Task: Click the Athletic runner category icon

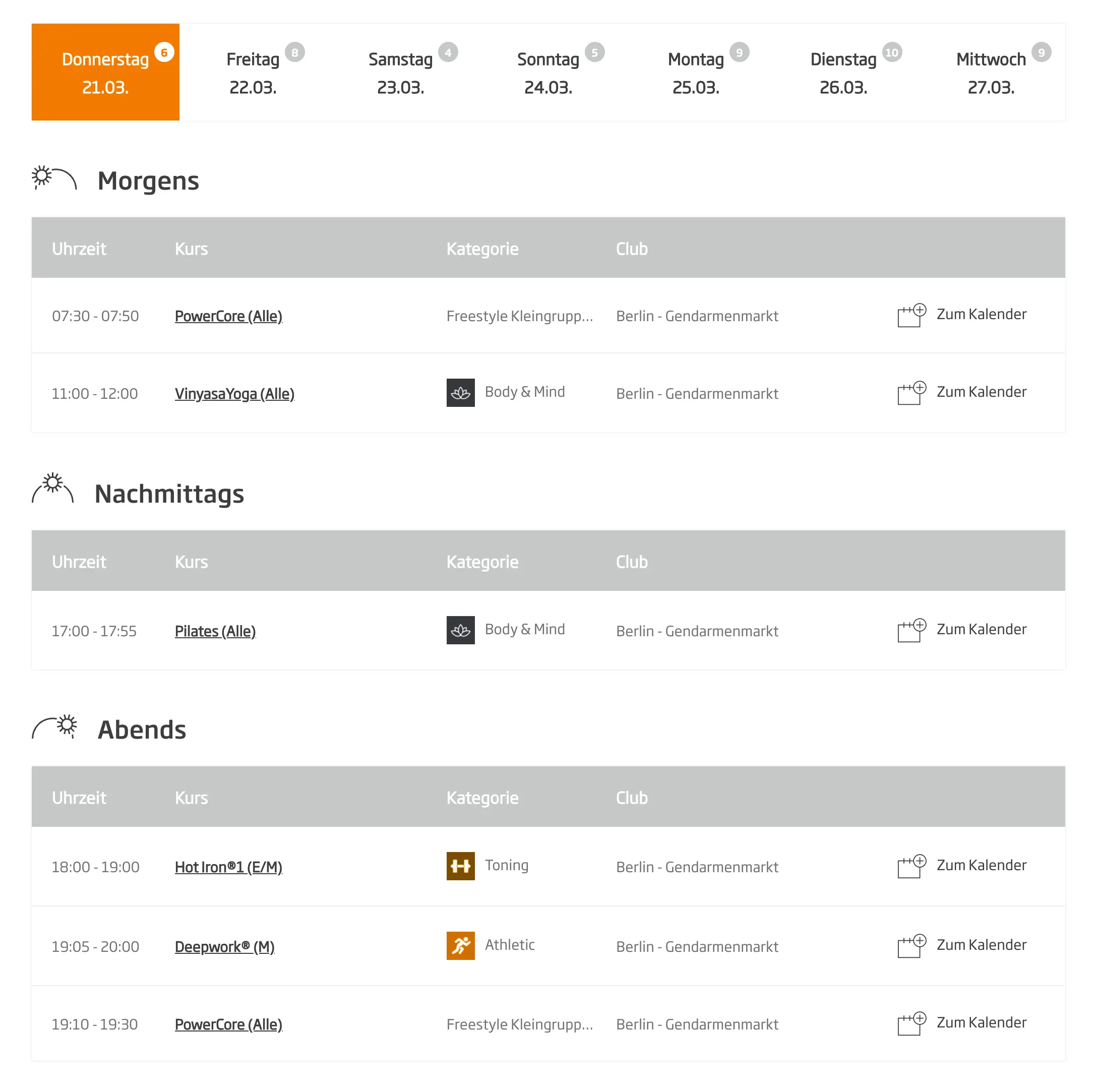Action: tap(460, 946)
